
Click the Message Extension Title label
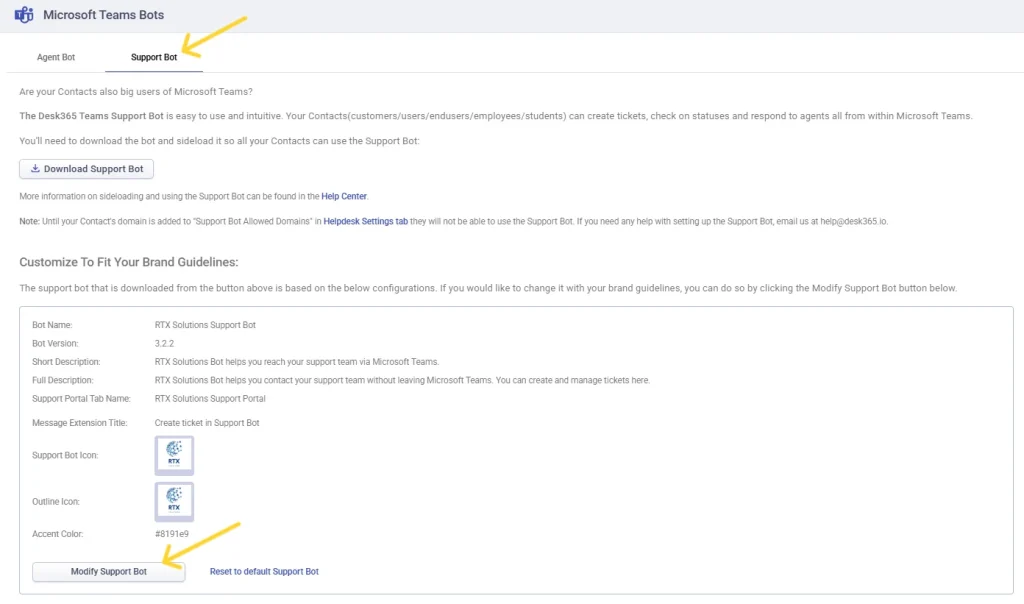point(80,422)
